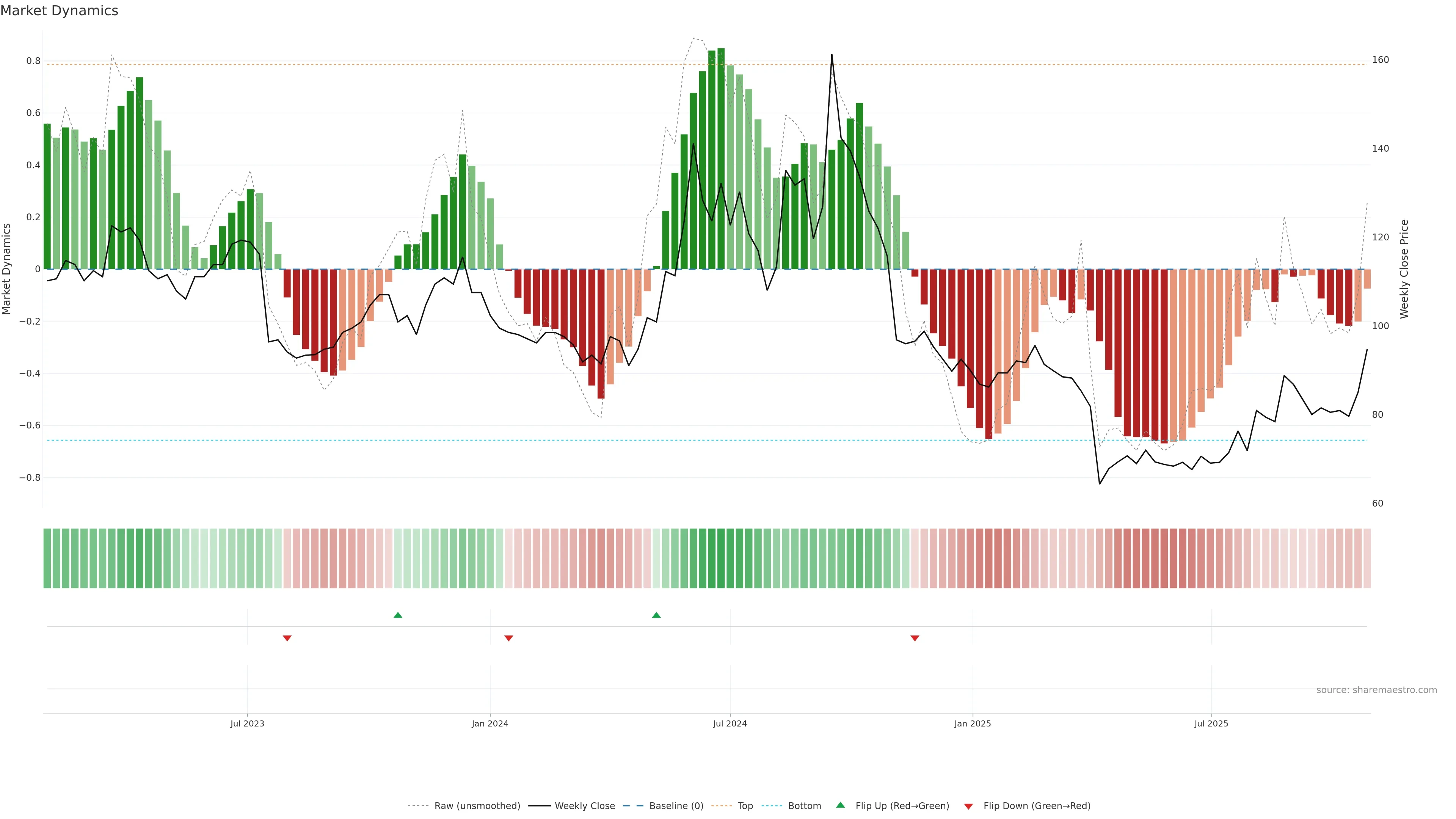Toggle the Weekly Close legend entry
This screenshot has width=1456, height=819.
click(584, 806)
